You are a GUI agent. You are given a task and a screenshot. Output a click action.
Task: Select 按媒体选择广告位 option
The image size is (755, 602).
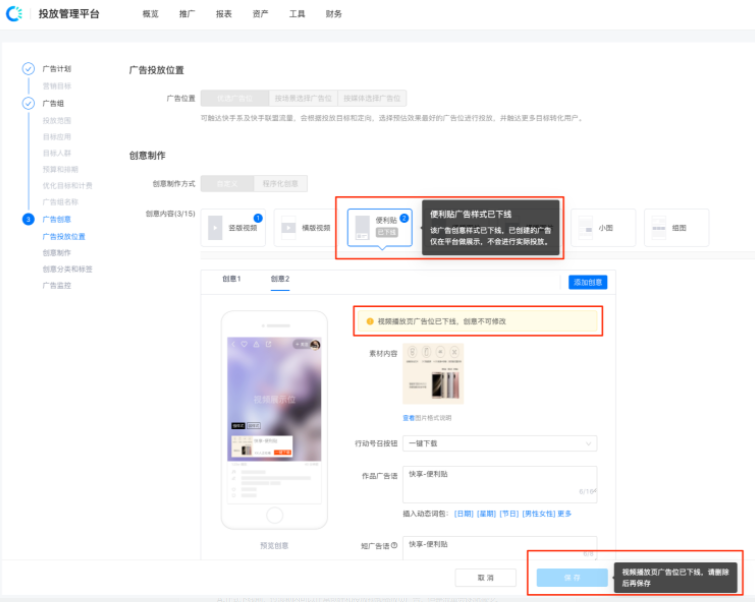click(372, 98)
